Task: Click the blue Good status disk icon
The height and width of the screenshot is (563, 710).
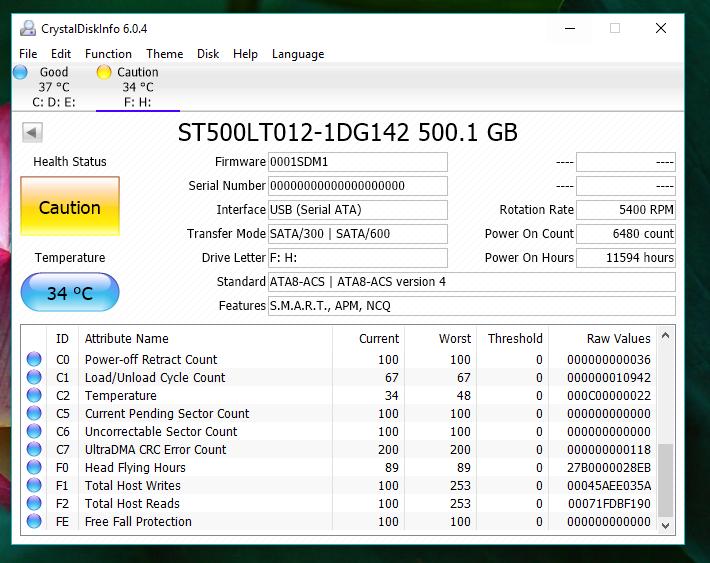Action: tap(20, 72)
